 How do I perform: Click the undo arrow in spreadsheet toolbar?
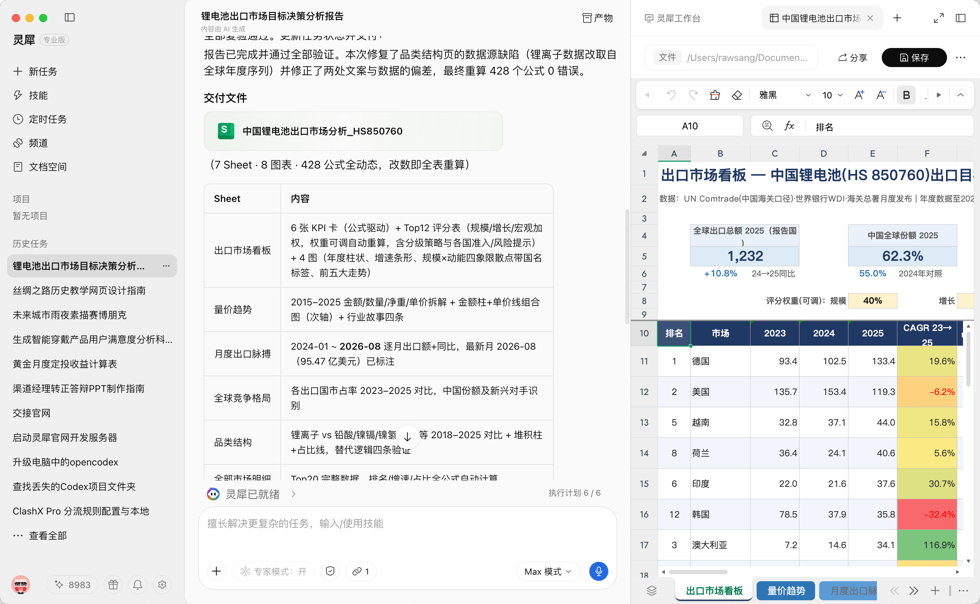671,95
